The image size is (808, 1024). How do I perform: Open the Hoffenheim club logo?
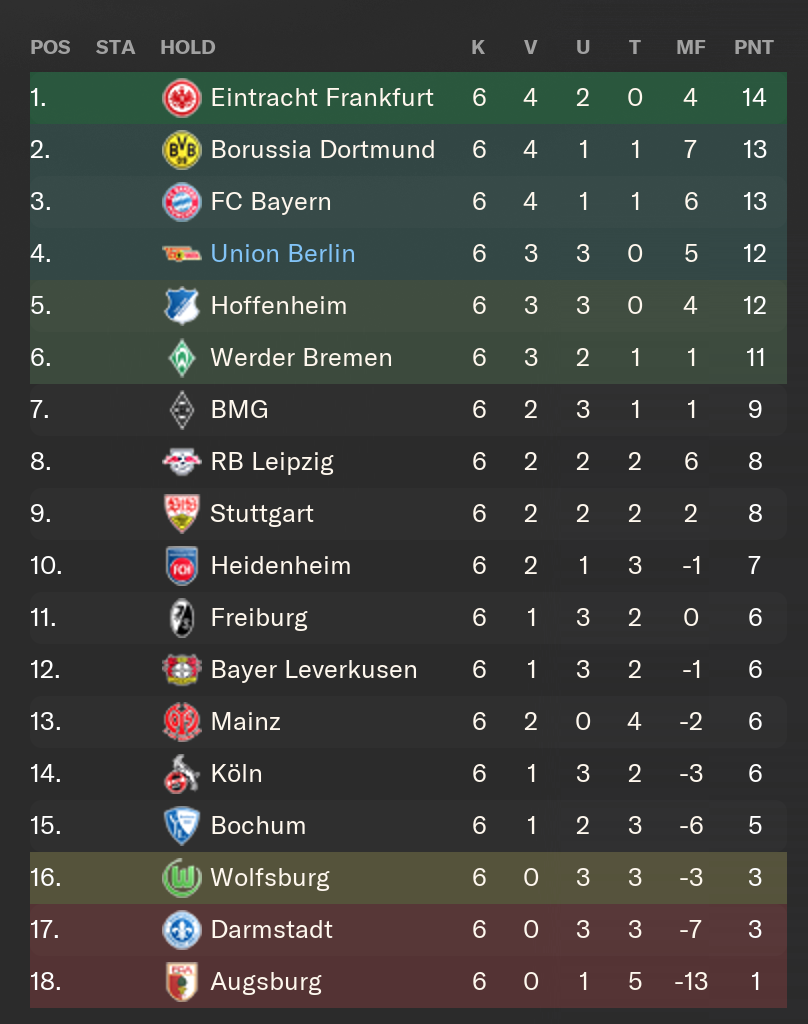pos(182,306)
